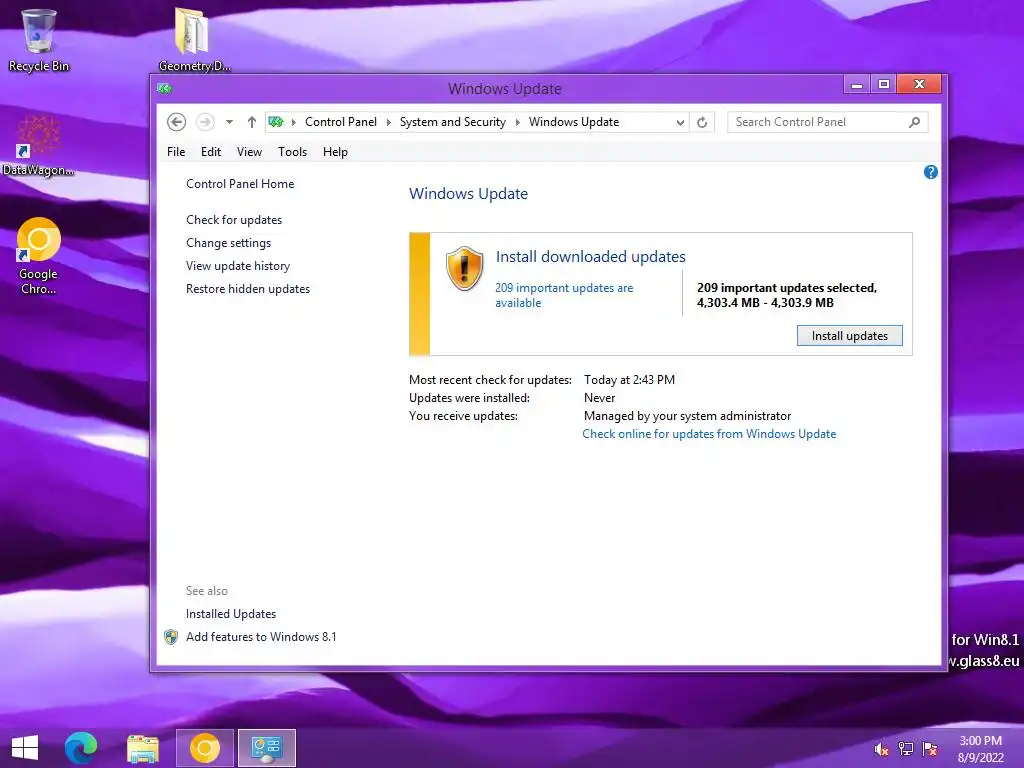The image size is (1024, 768).
Task: Click the 'Never' installed updates value
Action: pyautogui.click(x=600, y=398)
